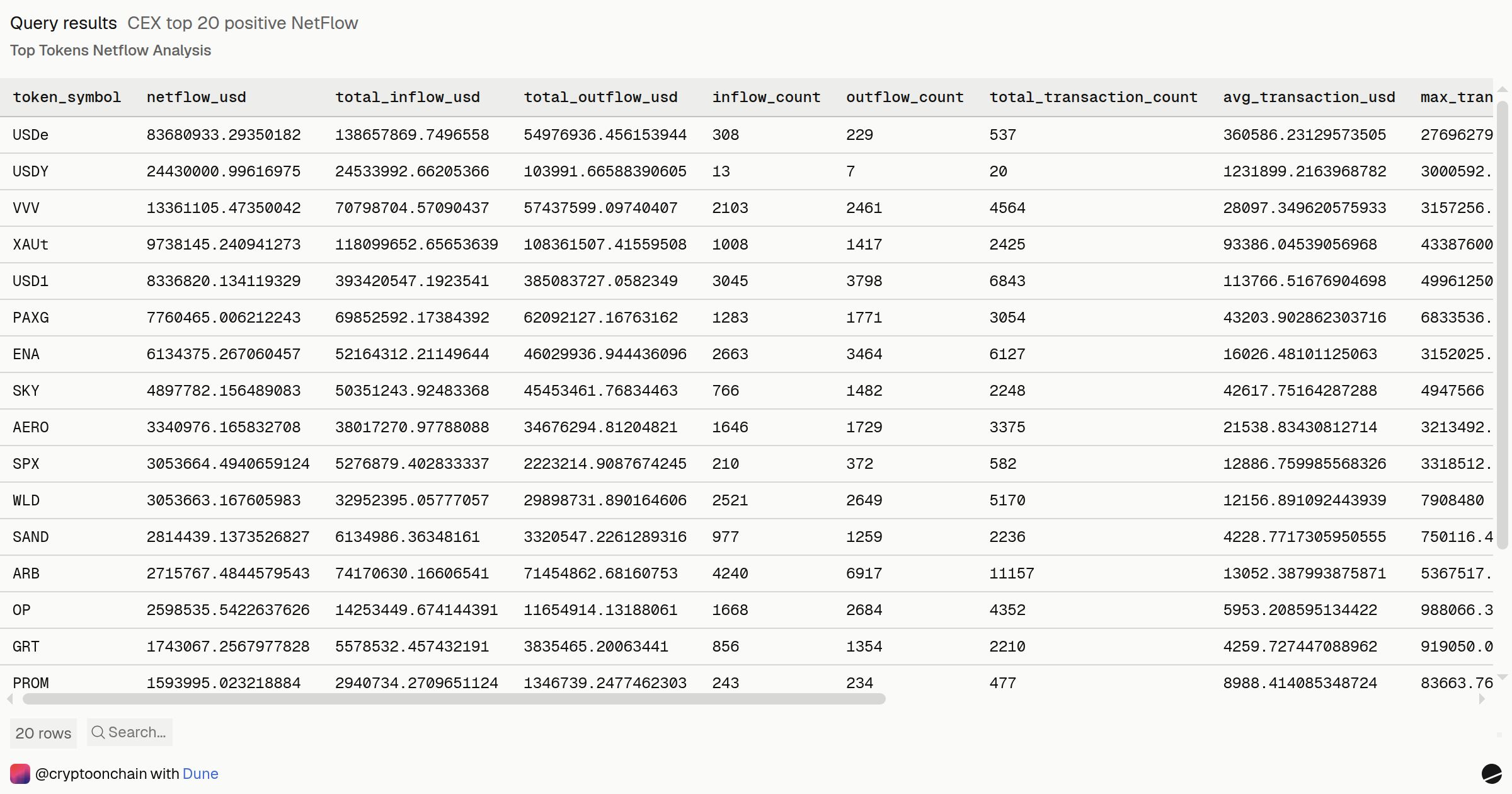Open the cryptoonchain profile avatar
Screen dimensions: 1512x794
(x=20, y=774)
